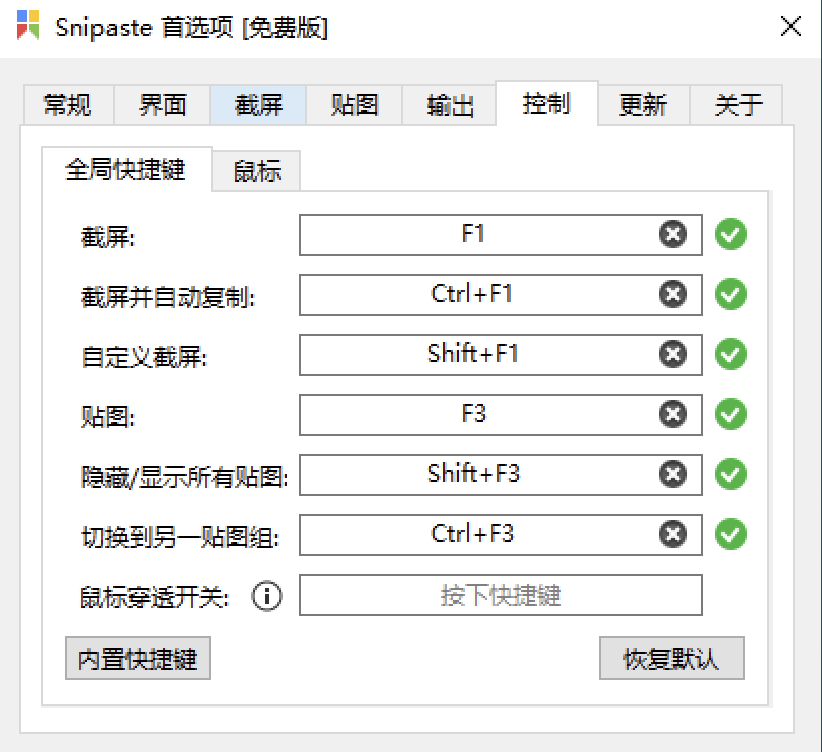Click green checkmark beside 截屏 F1 field

(731, 234)
